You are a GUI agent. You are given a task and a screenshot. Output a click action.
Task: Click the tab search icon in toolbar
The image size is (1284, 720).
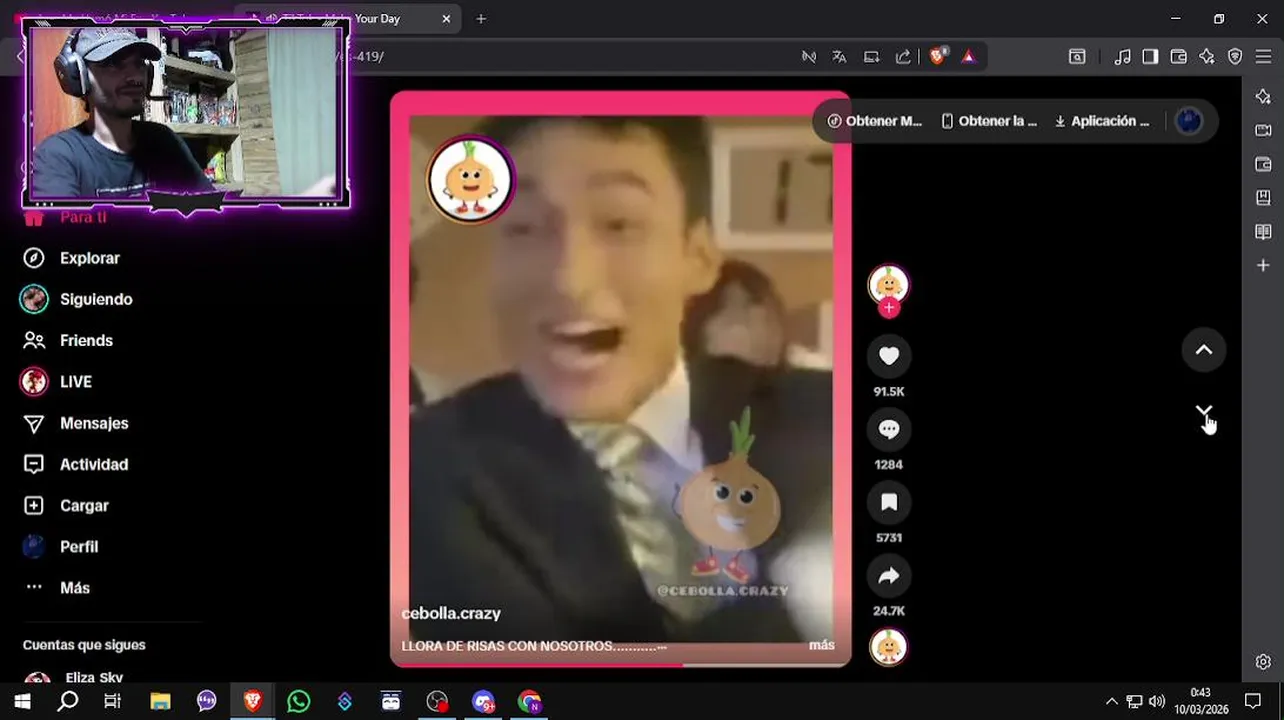point(1077,57)
